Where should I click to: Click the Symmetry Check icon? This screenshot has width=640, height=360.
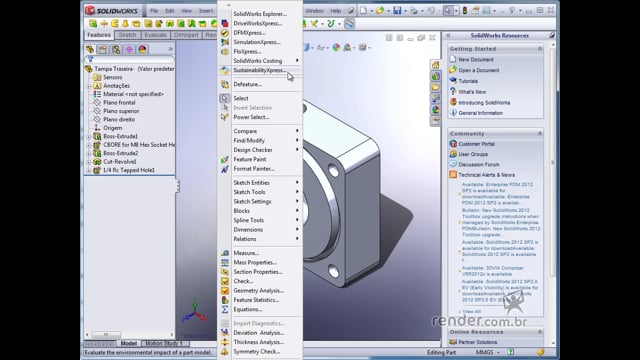(x=225, y=351)
